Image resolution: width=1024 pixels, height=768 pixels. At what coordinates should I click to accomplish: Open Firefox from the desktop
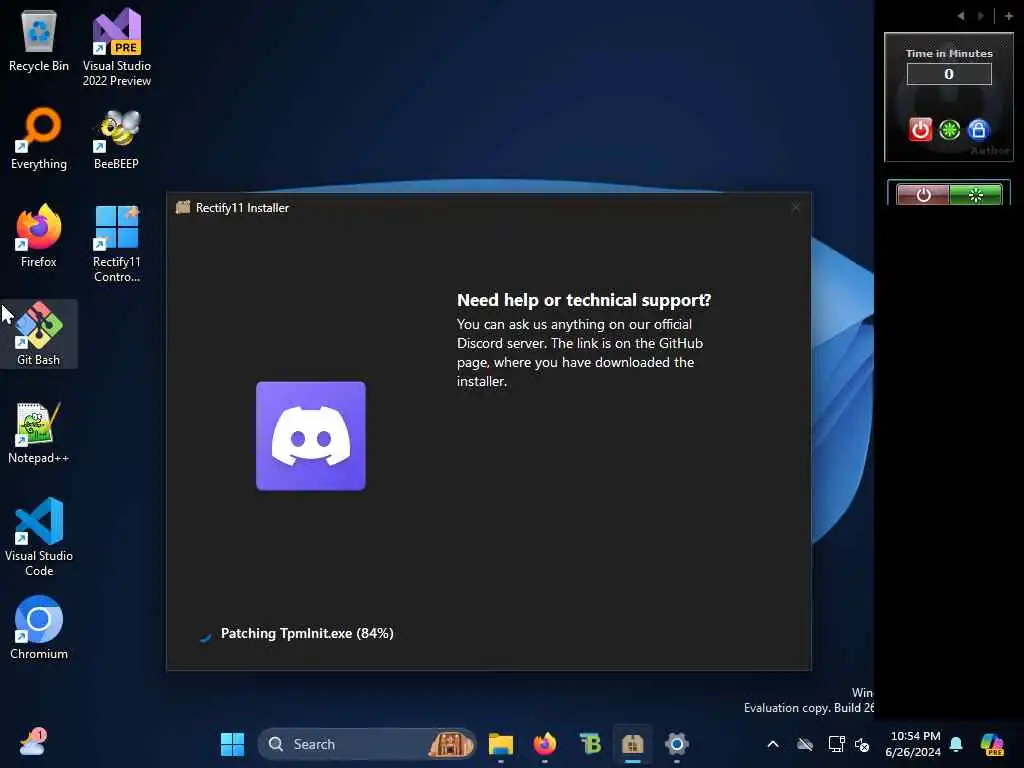pyautogui.click(x=39, y=236)
